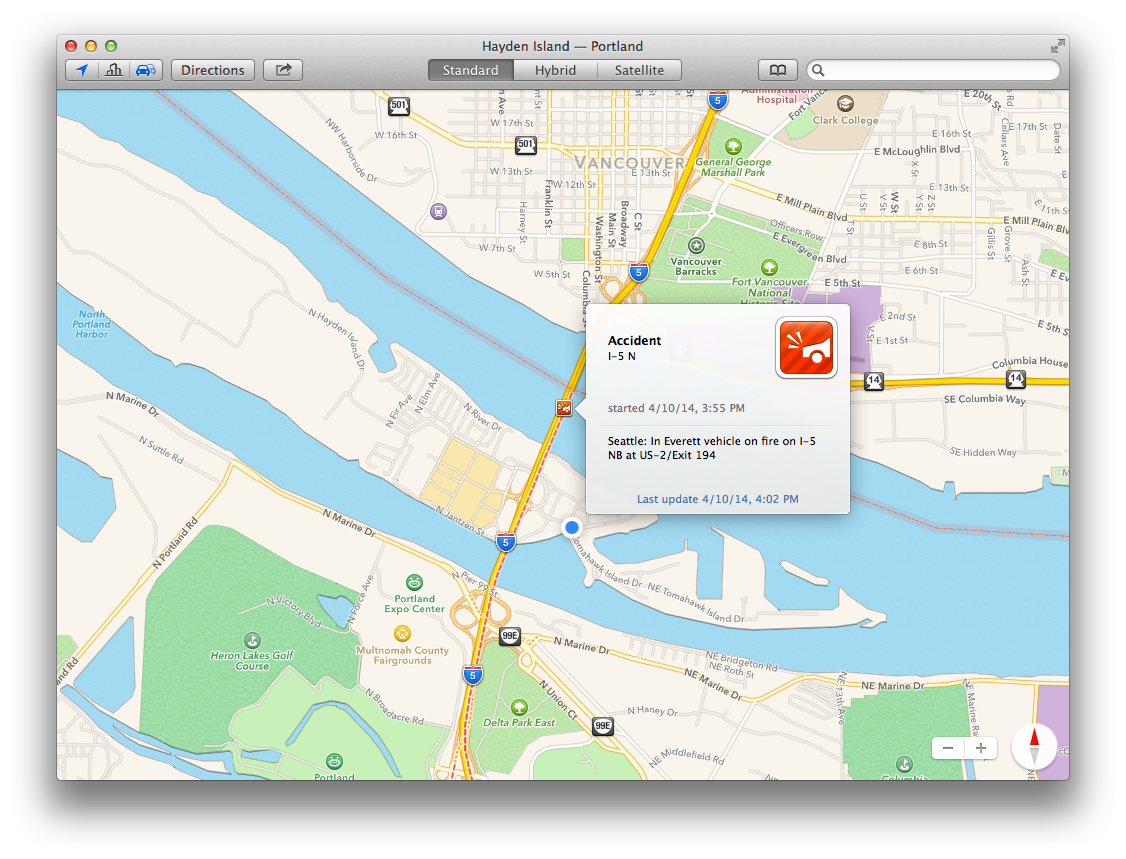Click the Everett vehicle on fire description
Image resolution: width=1126 pixels, height=859 pixels.
(x=712, y=447)
